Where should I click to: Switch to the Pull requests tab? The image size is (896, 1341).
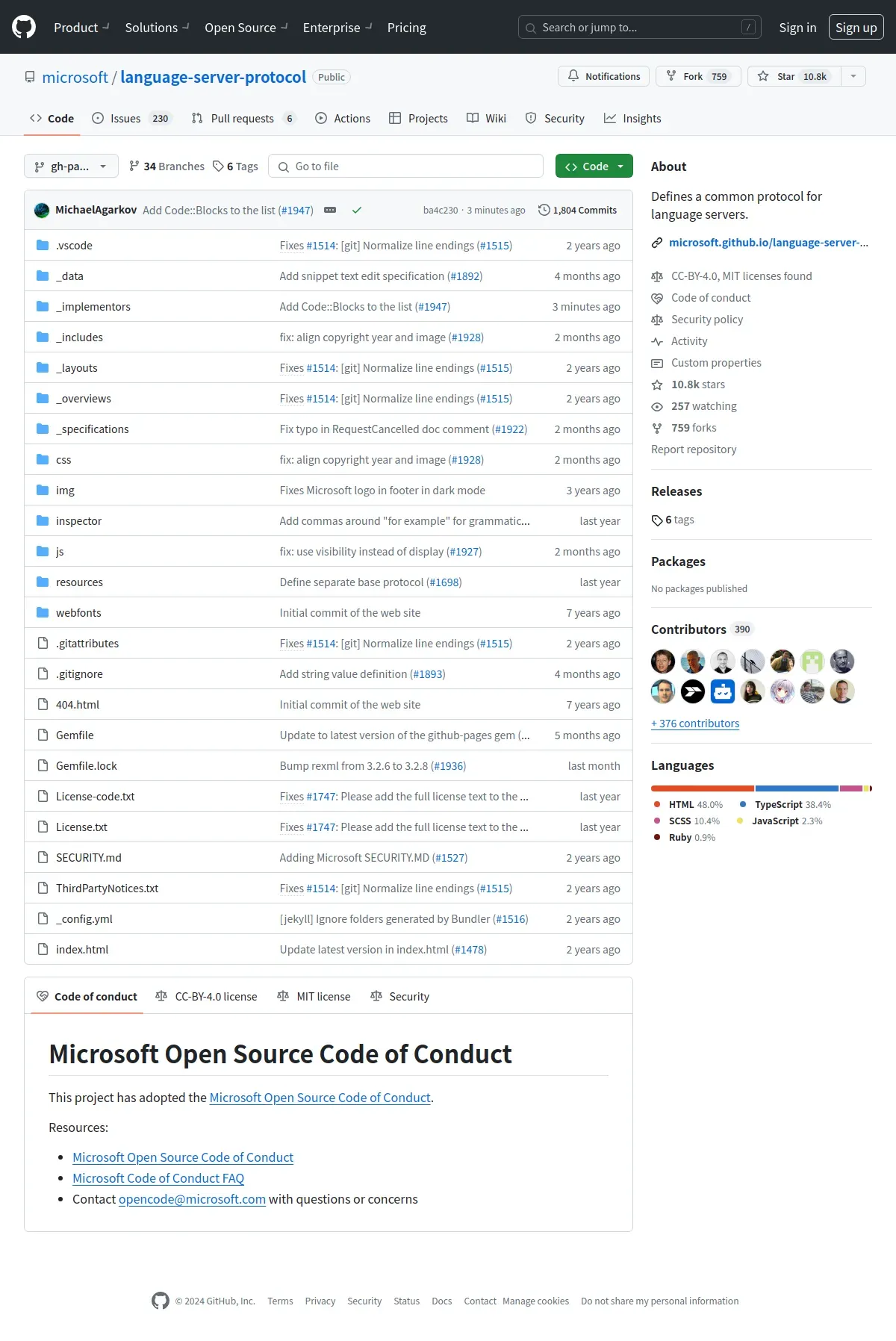[243, 119]
